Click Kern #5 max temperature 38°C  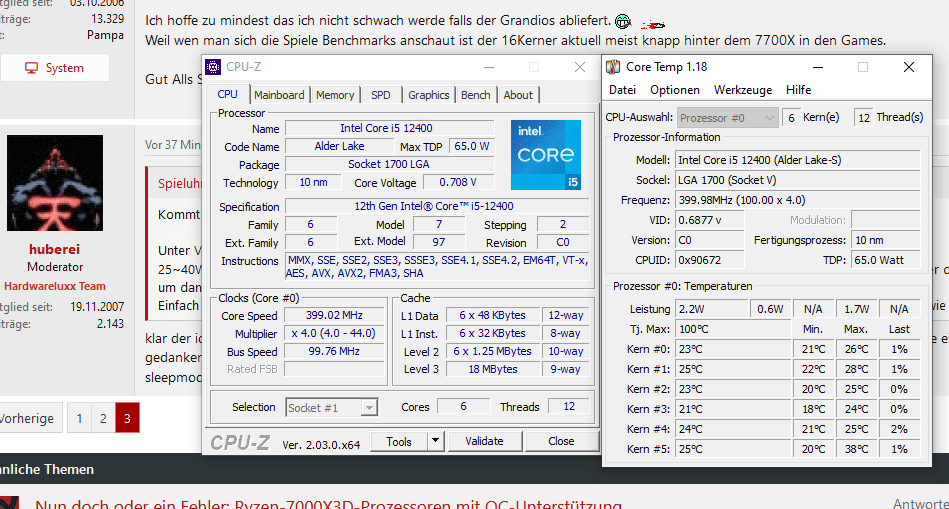(856, 449)
